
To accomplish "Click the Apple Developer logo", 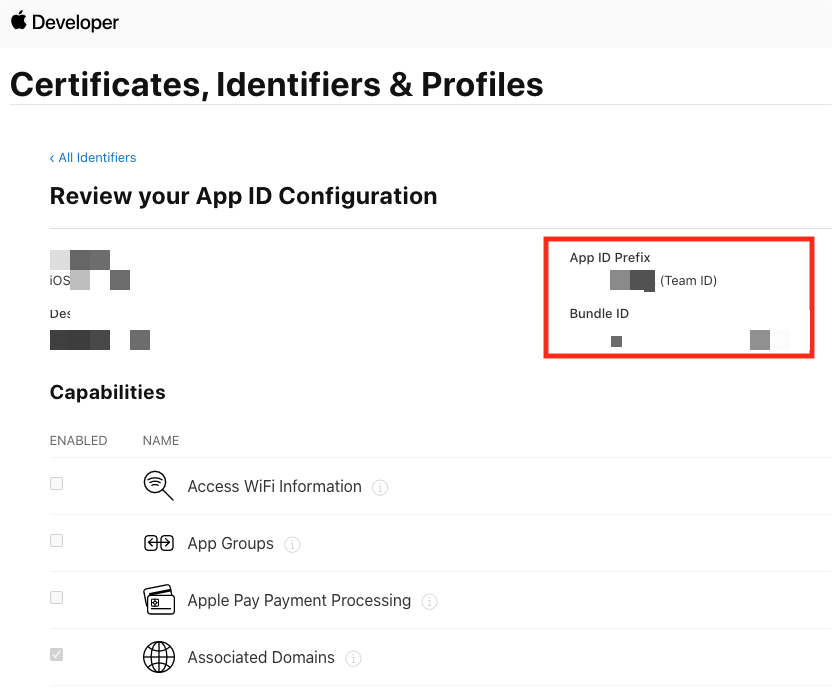I will [x=18, y=21].
